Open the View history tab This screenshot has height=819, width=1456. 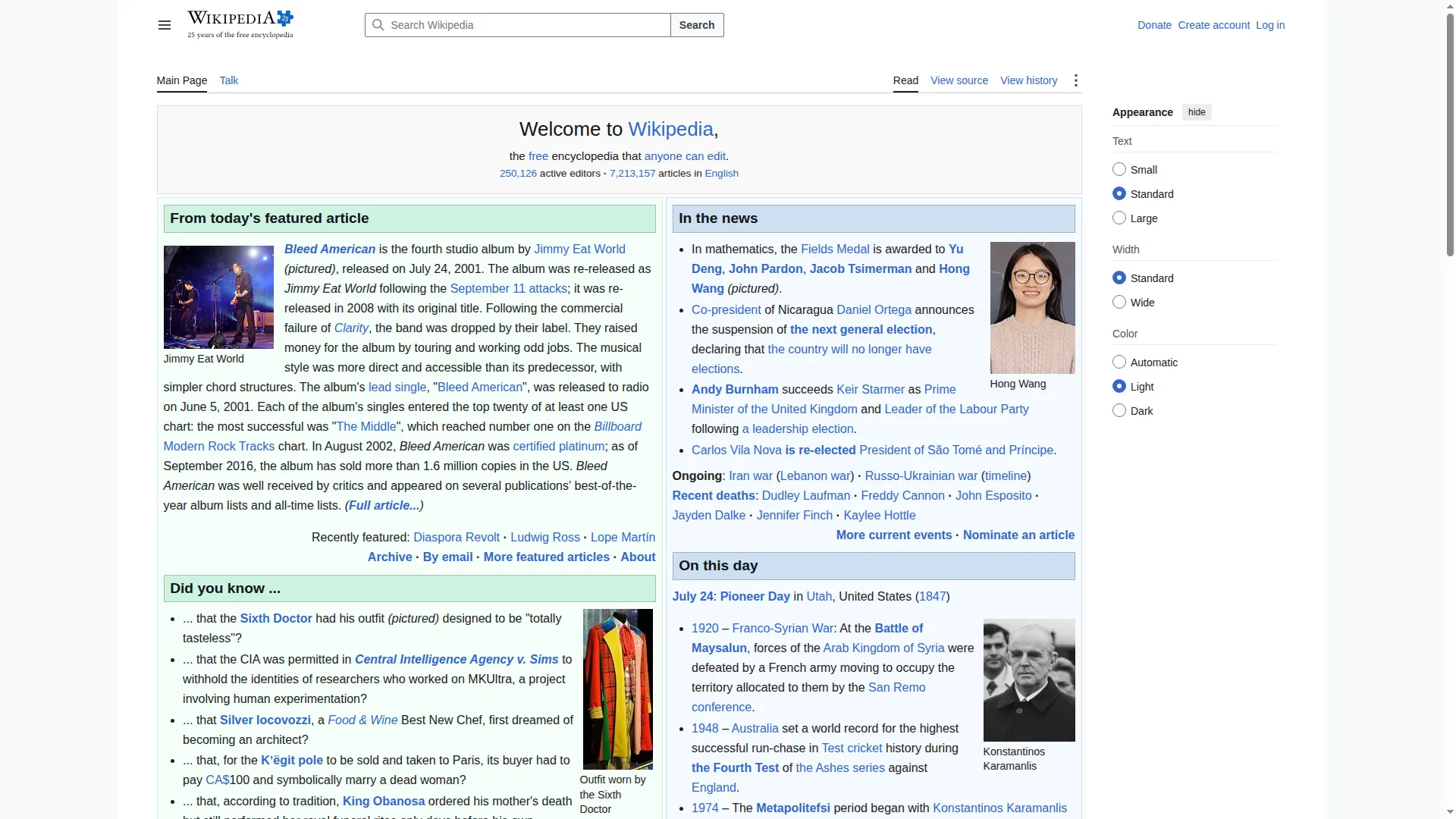coord(1029,80)
